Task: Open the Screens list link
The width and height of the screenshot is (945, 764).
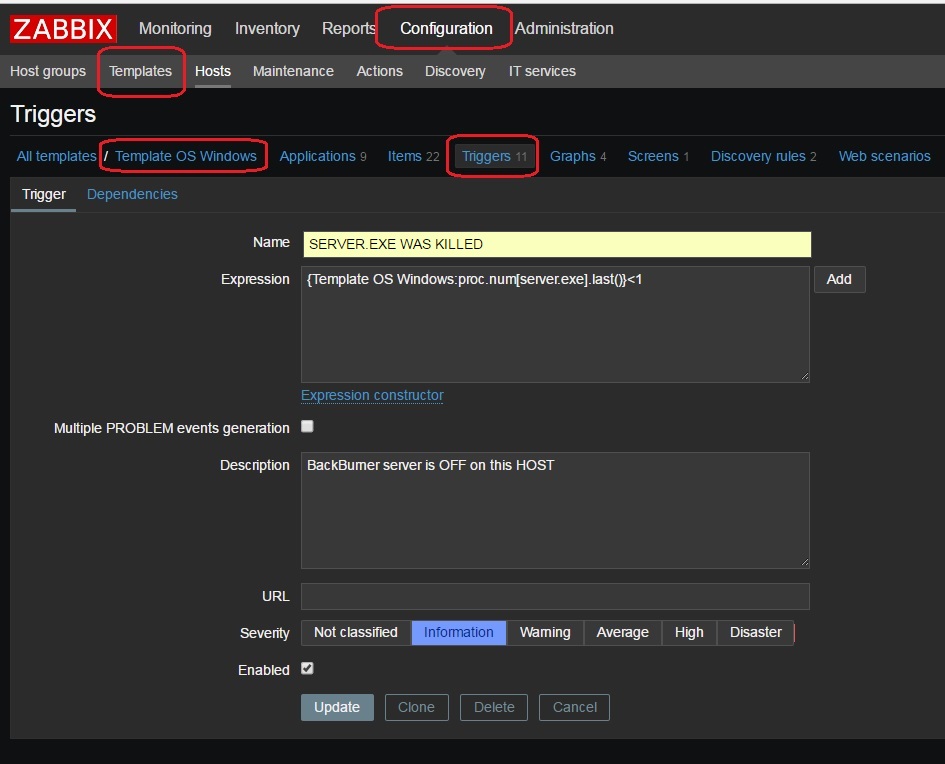Action: pos(653,156)
